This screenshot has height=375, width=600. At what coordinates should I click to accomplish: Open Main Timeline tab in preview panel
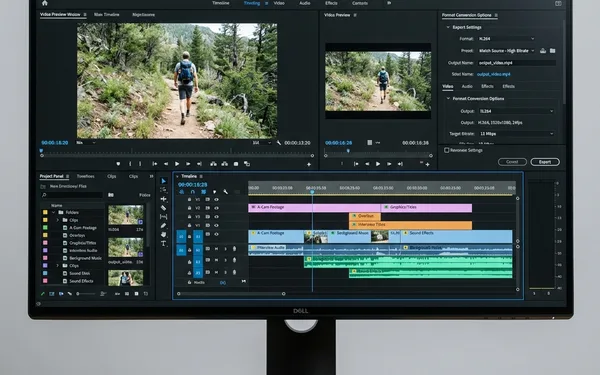[107, 15]
